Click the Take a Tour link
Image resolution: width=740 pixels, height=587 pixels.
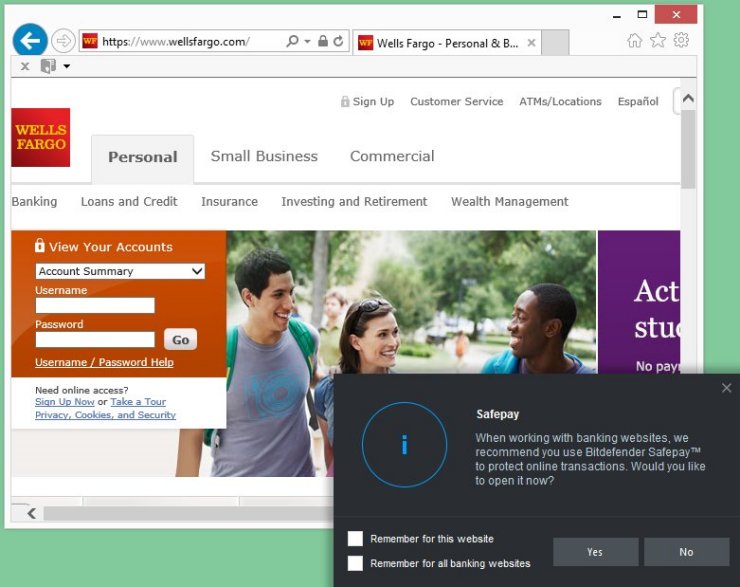click(x=138, y=402)
